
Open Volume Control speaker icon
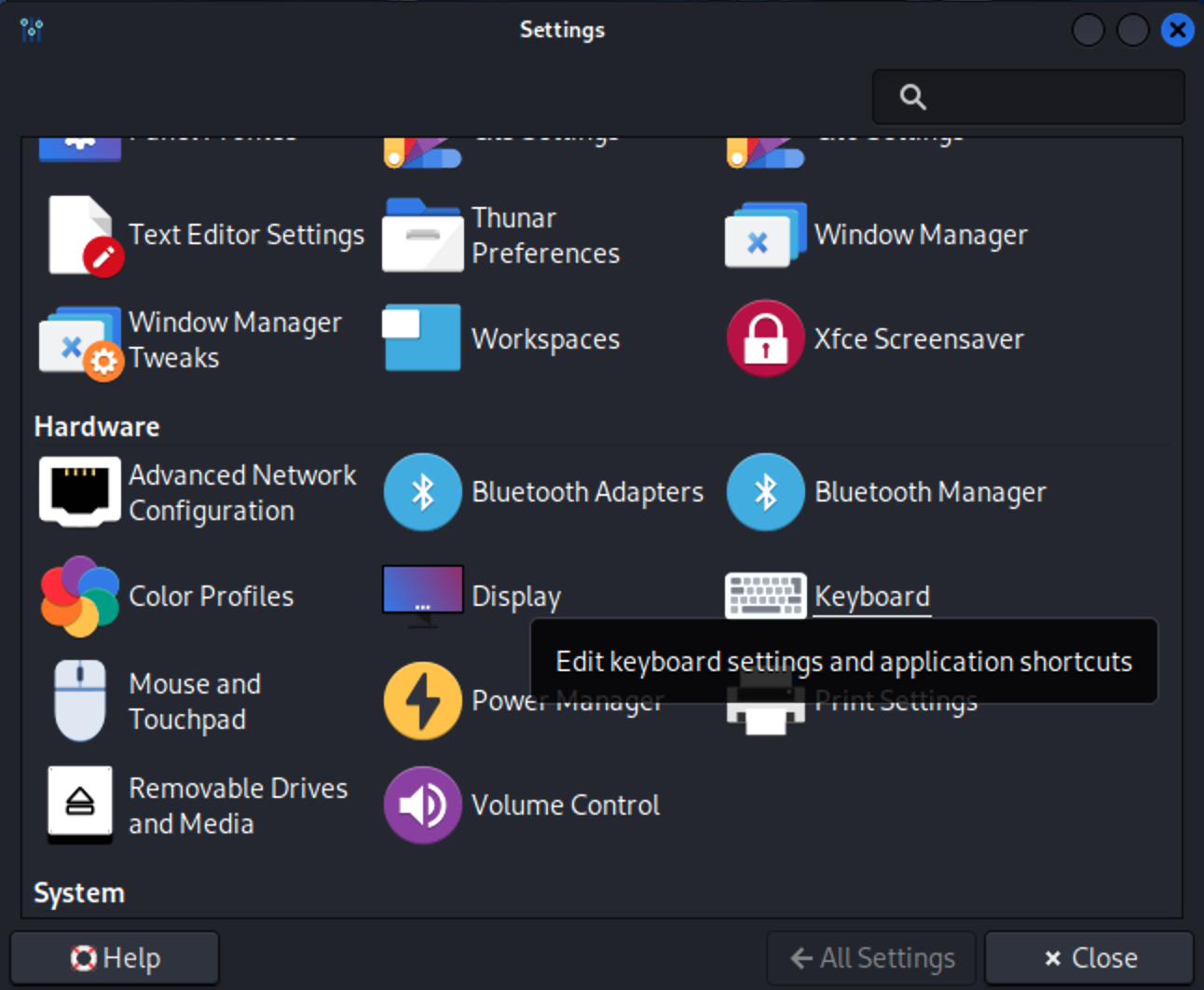tap(422, 805)
